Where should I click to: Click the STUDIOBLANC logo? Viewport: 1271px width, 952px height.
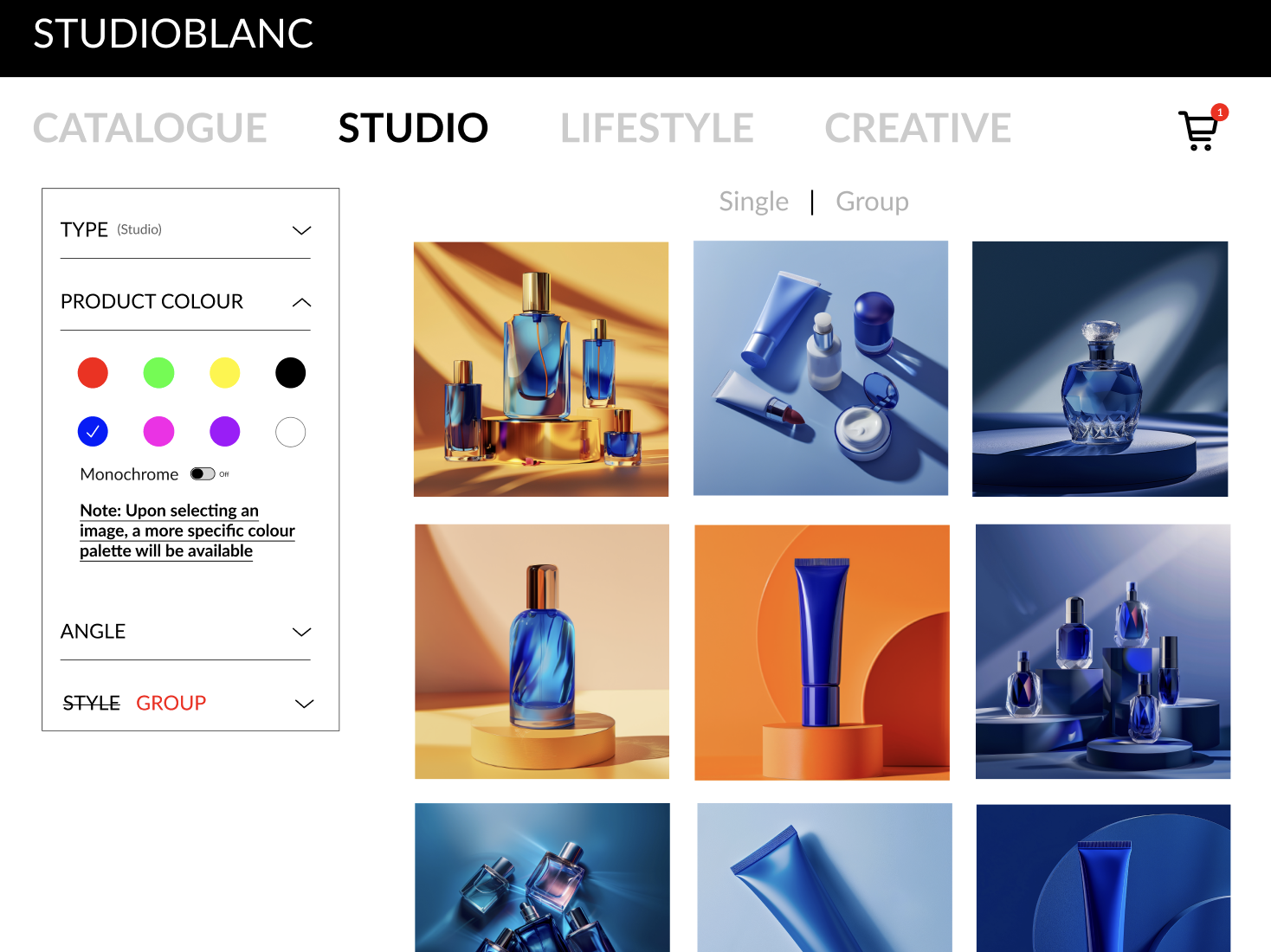click(173, 35)
